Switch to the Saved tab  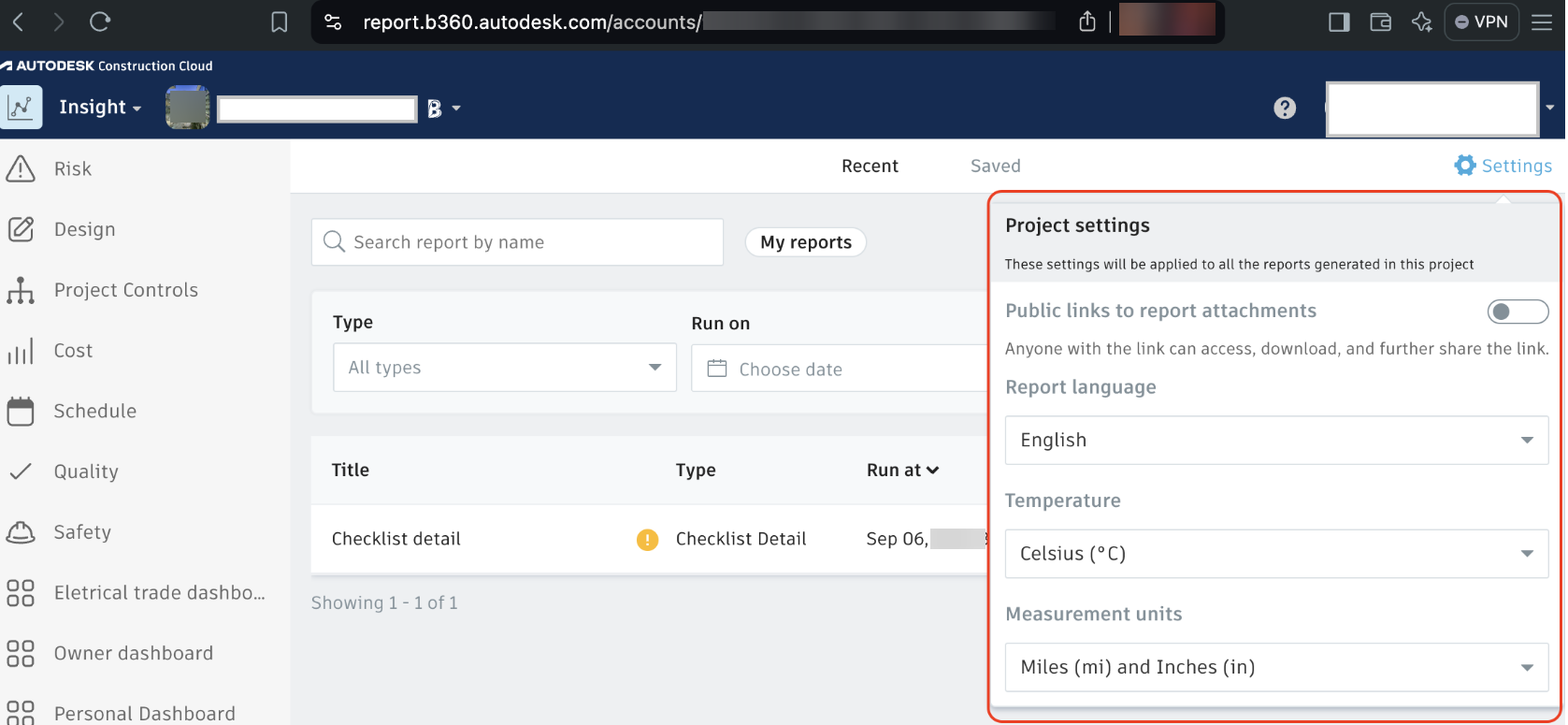(995, 166)
